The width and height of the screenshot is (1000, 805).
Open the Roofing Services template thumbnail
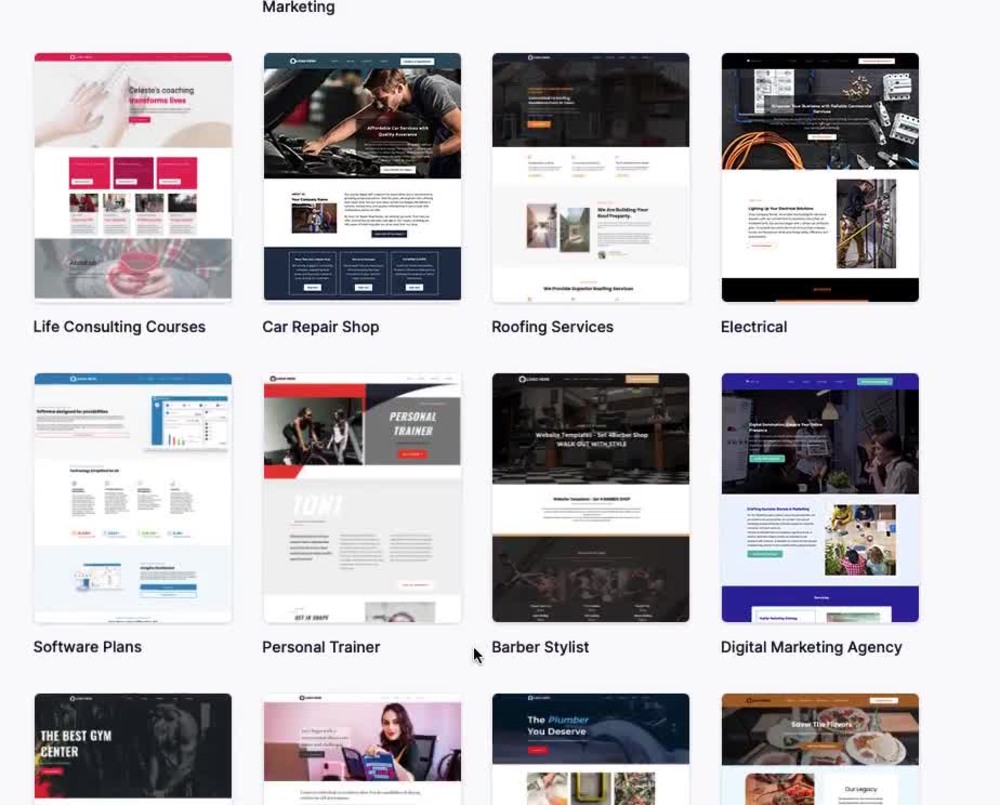pos(591,177)
